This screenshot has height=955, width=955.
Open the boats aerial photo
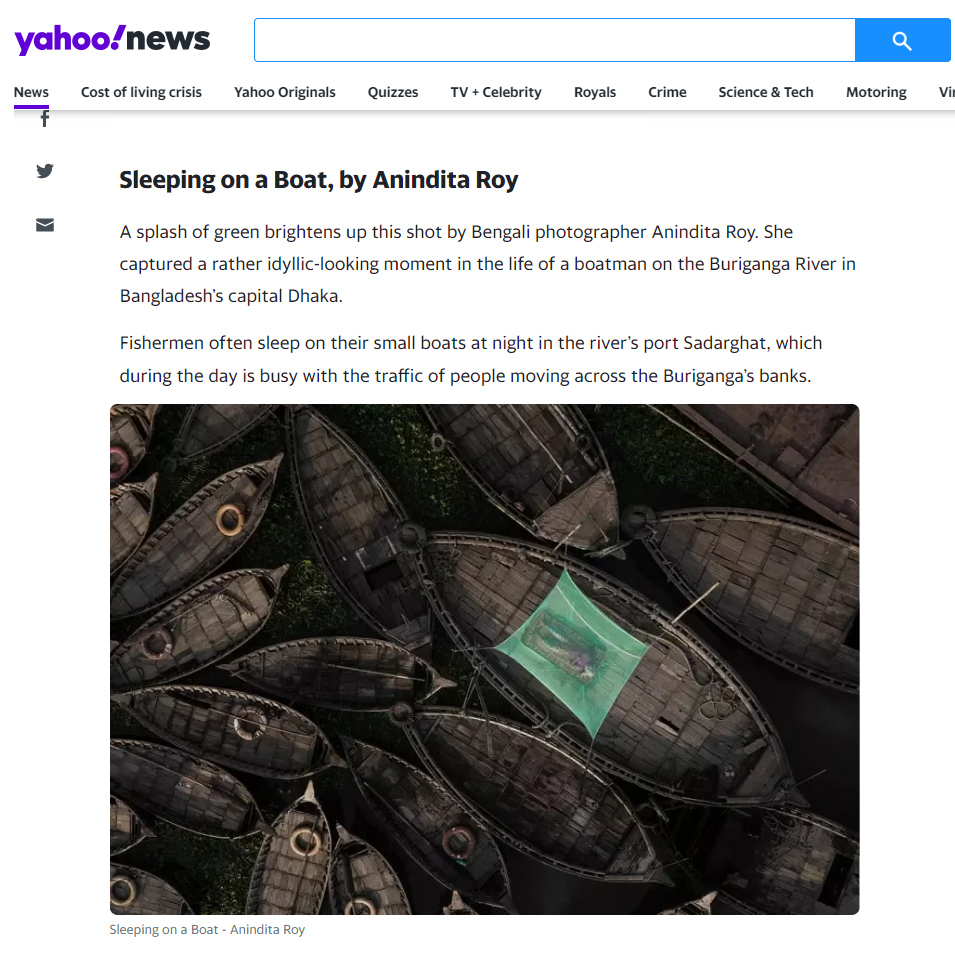[x=484, y=659]
